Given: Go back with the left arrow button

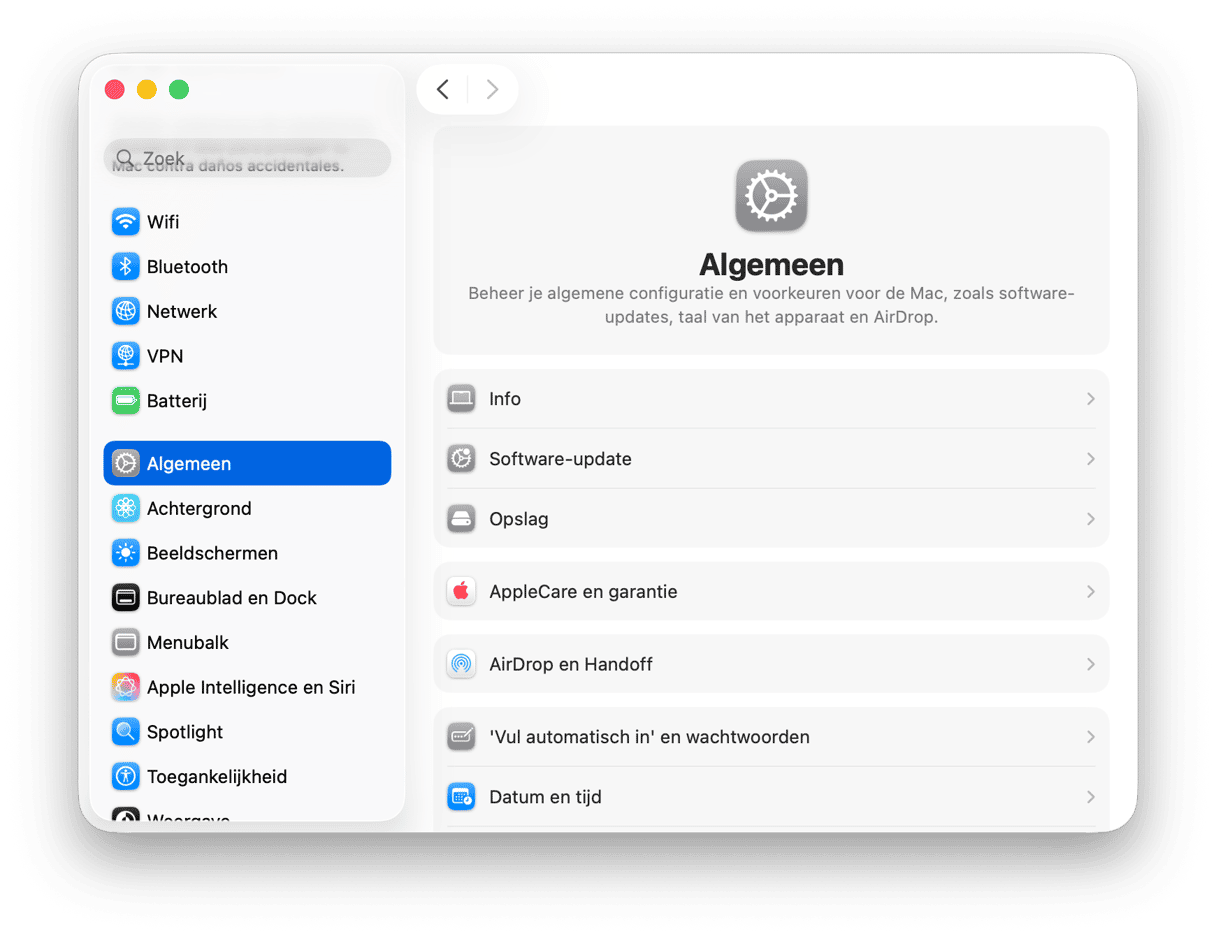Looking at the screenshot, I should tap(443, 90).
